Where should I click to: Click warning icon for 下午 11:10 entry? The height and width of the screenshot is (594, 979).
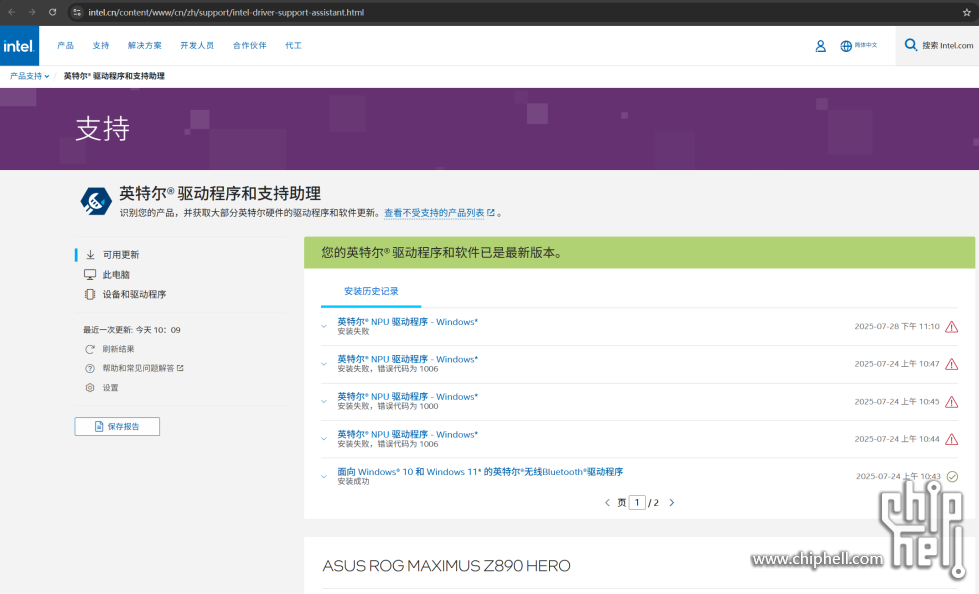tap(952, 327)
